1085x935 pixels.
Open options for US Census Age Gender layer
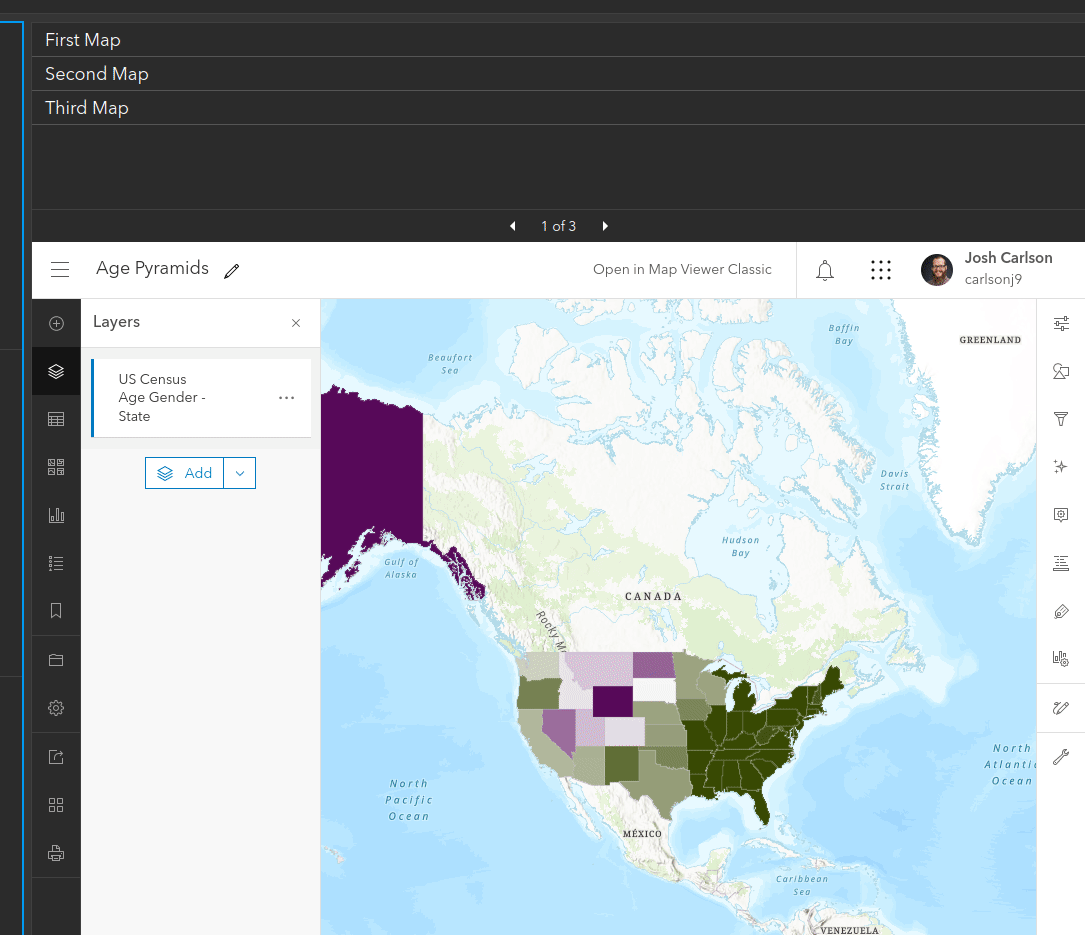click(287, 398)
